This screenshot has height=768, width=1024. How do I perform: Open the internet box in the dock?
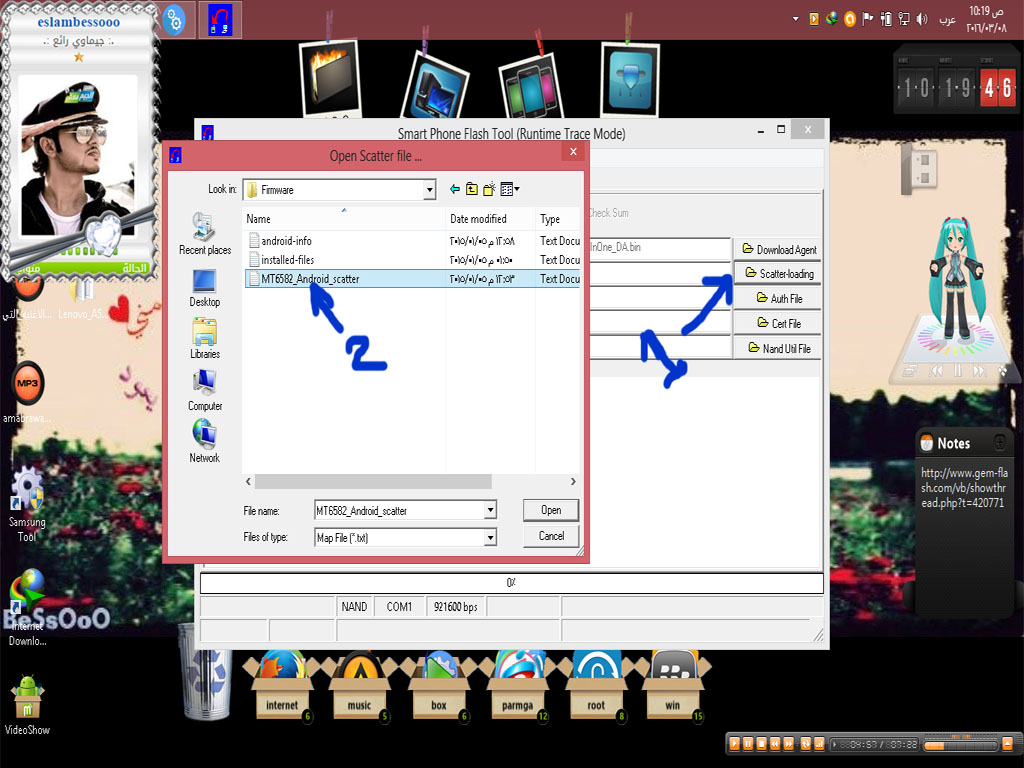coord(281,686)
